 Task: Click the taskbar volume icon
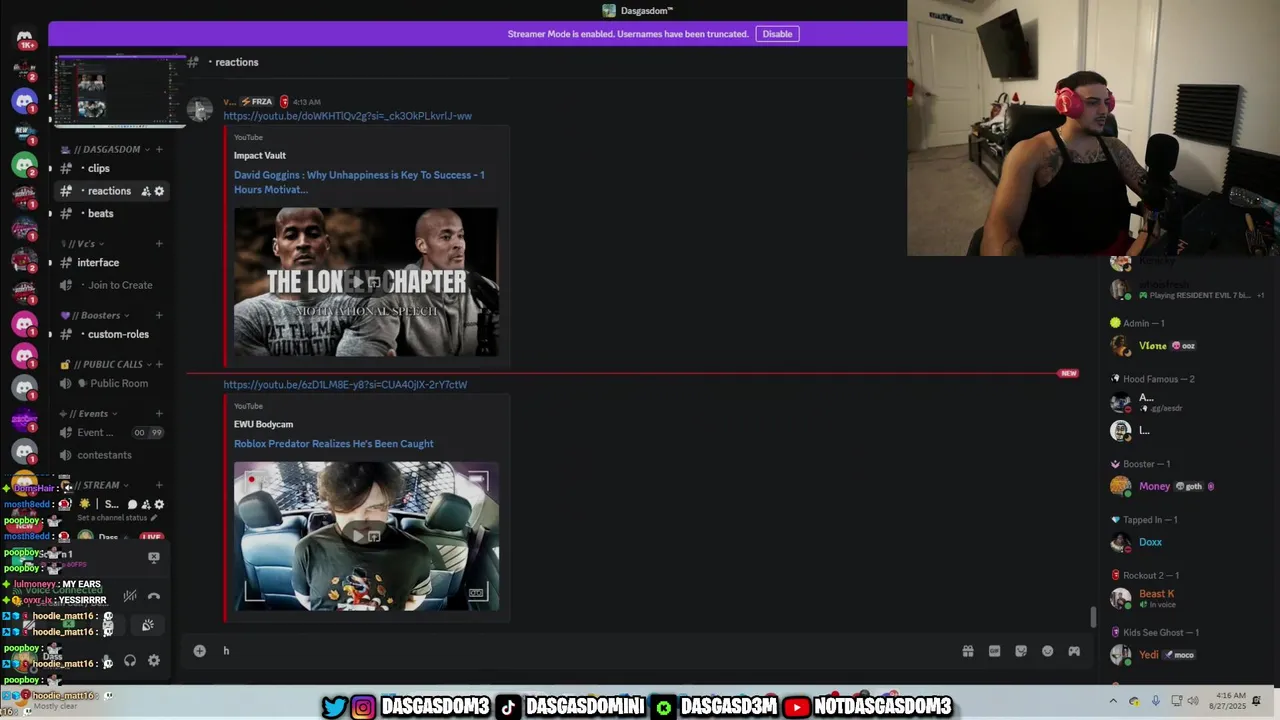coord(1192,701)
